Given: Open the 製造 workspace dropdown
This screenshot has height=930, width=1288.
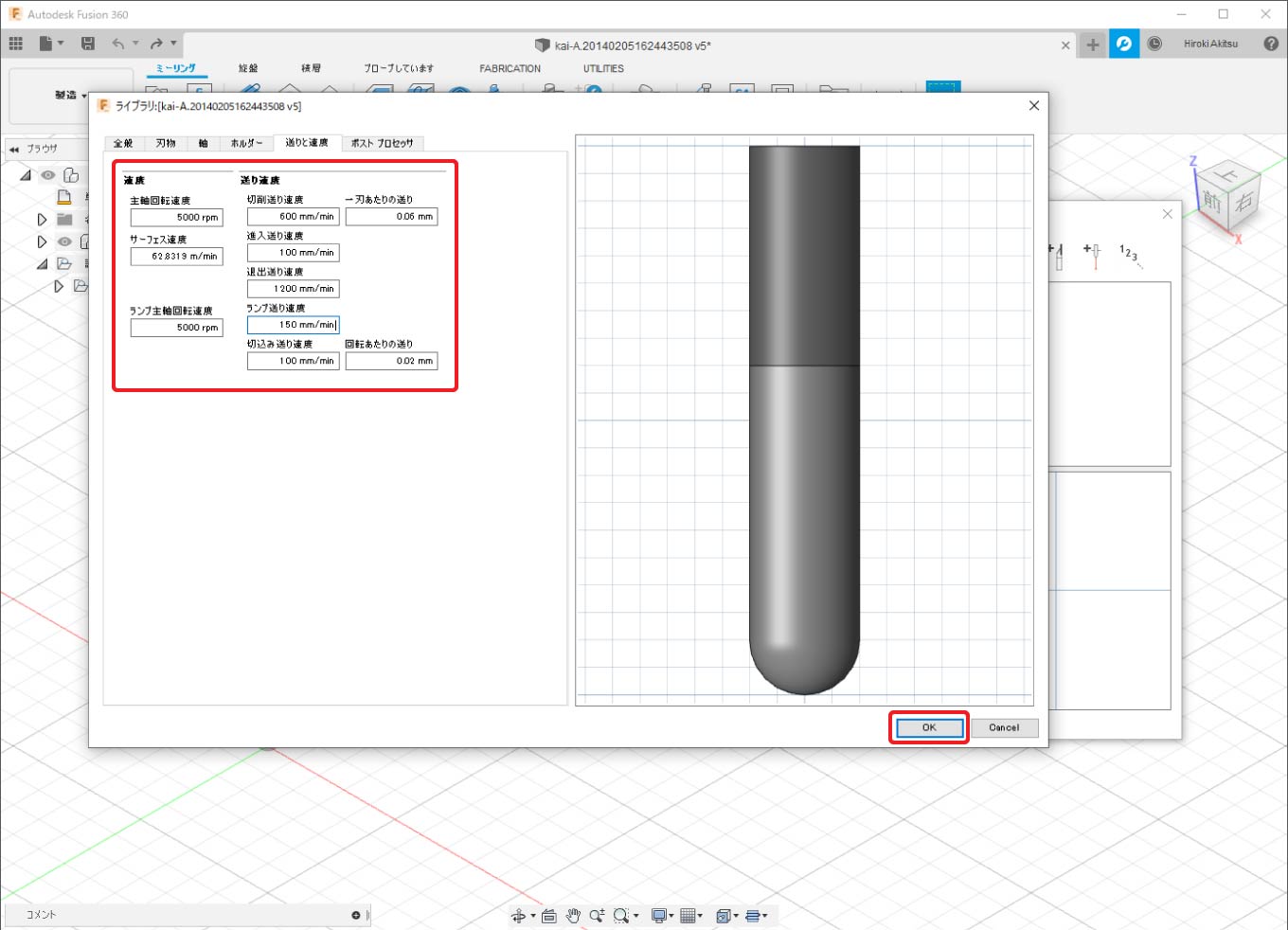Looking at the screenshot, I should tap(70, 95).
